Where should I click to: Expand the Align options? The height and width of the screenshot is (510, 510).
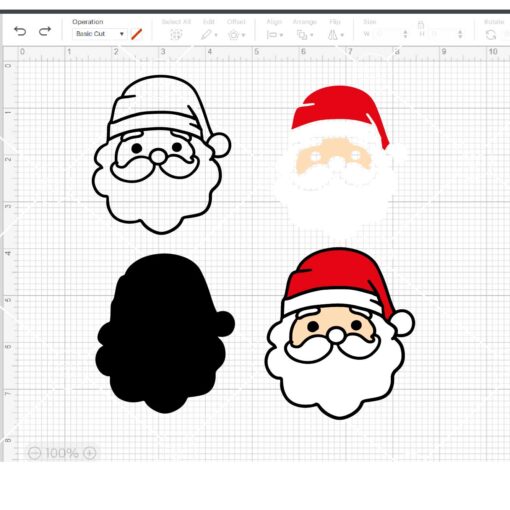[274, 35]
